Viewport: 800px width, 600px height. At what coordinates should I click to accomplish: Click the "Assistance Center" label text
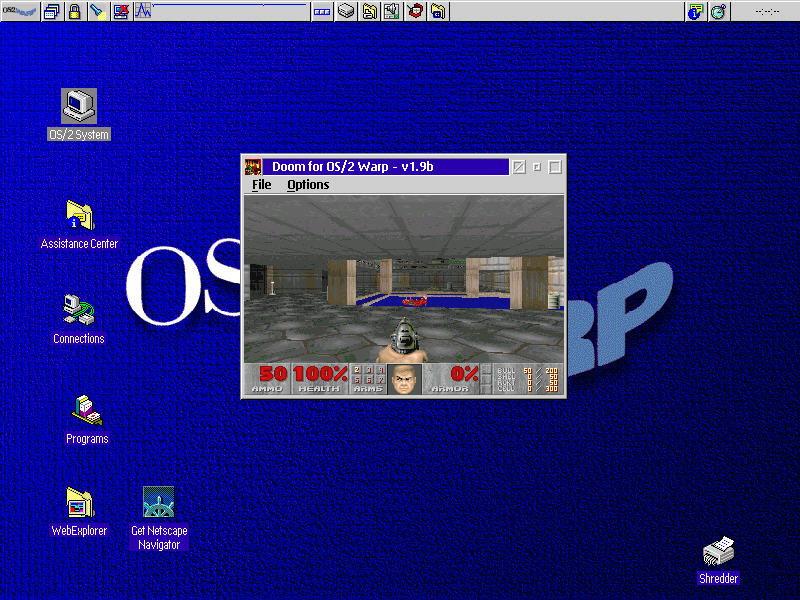pyautogui.click(x=79, y=244)
